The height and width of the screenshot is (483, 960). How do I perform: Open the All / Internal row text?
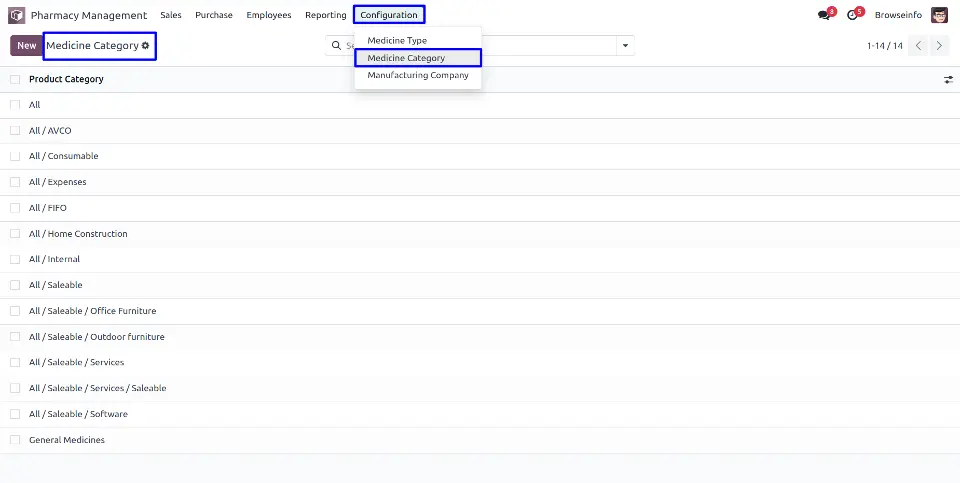(x=54, y=260)
